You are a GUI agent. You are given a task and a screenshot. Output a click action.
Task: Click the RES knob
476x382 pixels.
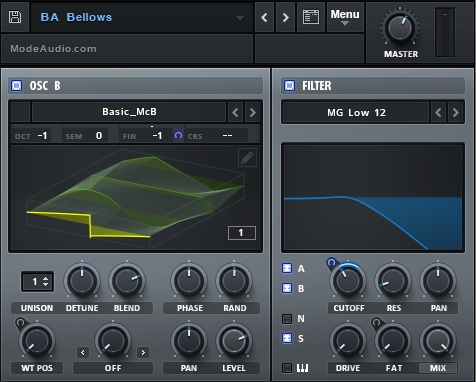click(393, 280)
